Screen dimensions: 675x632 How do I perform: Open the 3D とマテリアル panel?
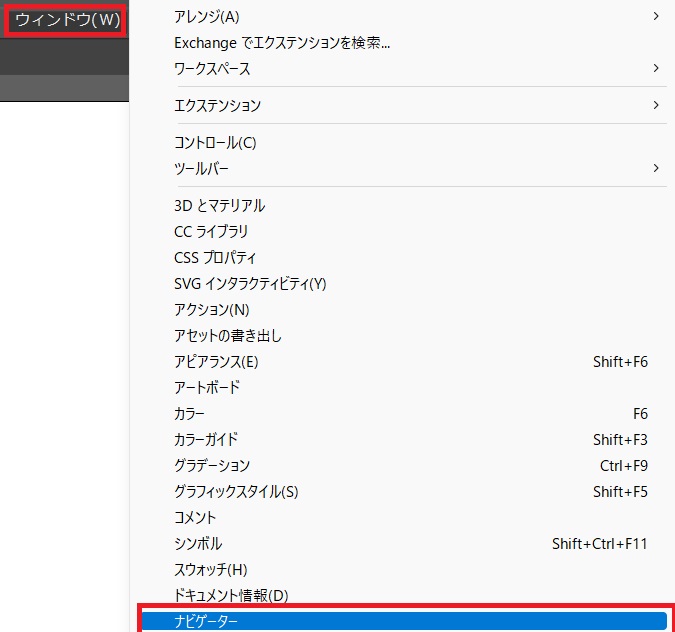click(x=219, y=206)
